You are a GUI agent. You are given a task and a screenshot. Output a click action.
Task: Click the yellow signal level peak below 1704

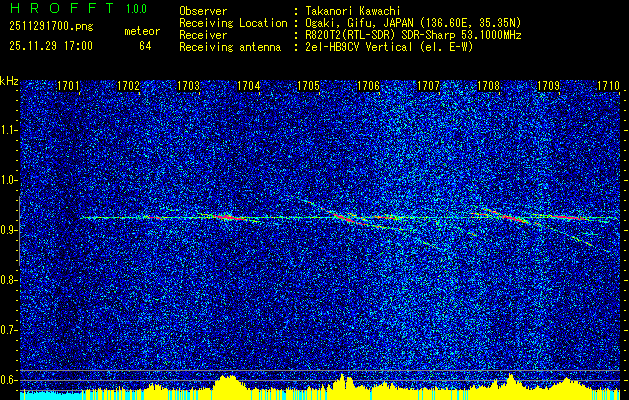tap(229, 386)
